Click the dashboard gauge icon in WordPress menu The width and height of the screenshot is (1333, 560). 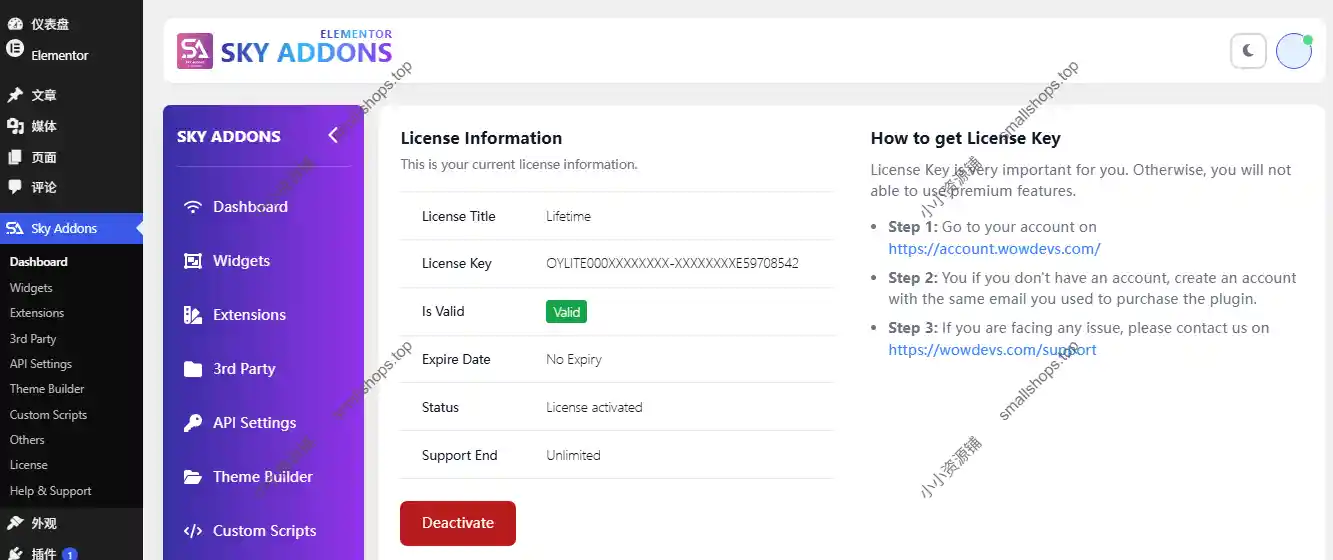(x=15, y=23)
